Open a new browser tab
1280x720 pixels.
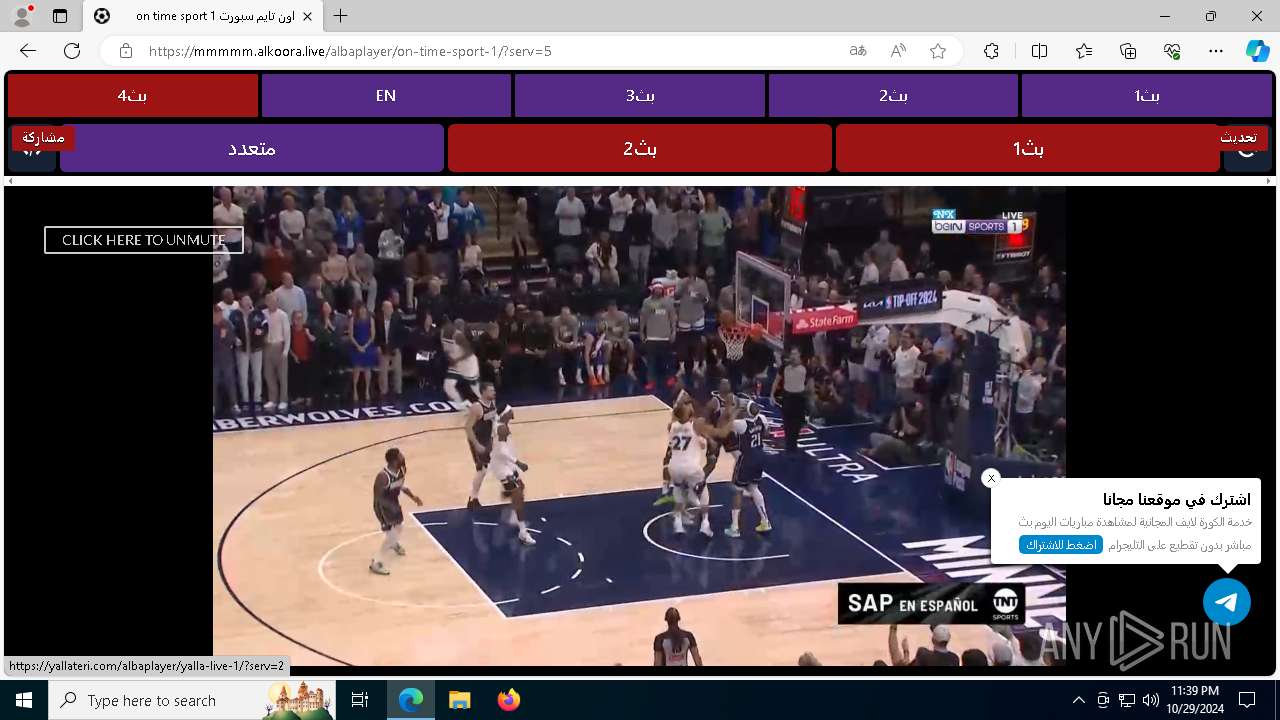[341, 16]
